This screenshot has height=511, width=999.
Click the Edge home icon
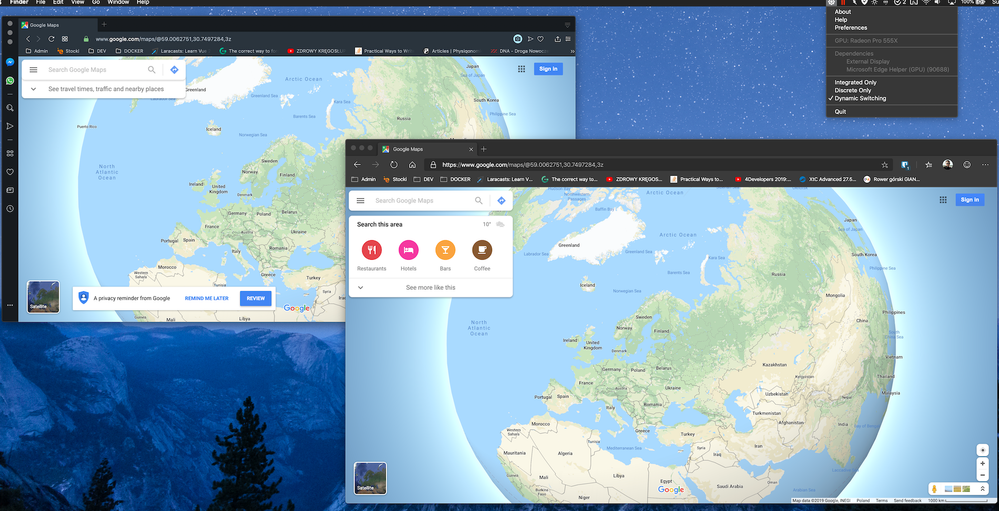[412, 164]
